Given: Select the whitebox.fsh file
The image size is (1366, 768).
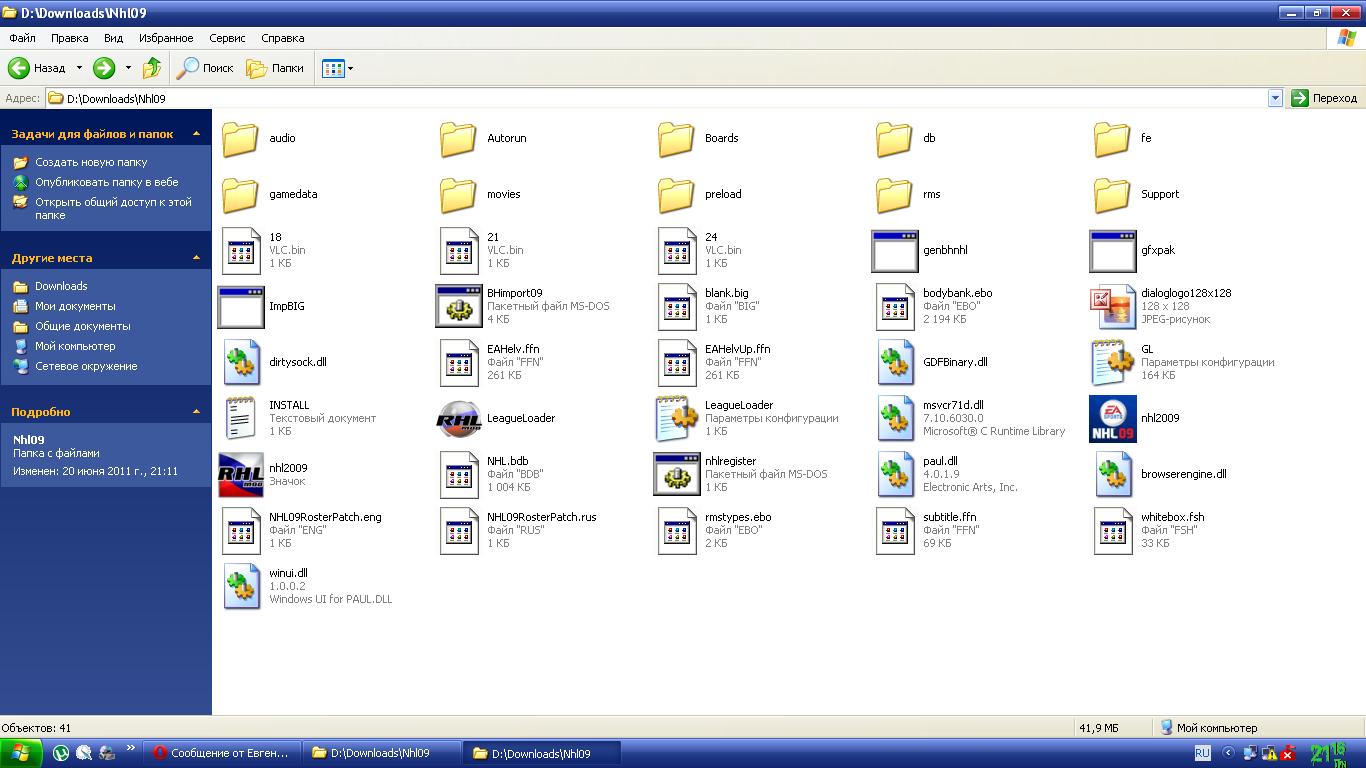Looking at the screenshot, I should click(1112, 530).
